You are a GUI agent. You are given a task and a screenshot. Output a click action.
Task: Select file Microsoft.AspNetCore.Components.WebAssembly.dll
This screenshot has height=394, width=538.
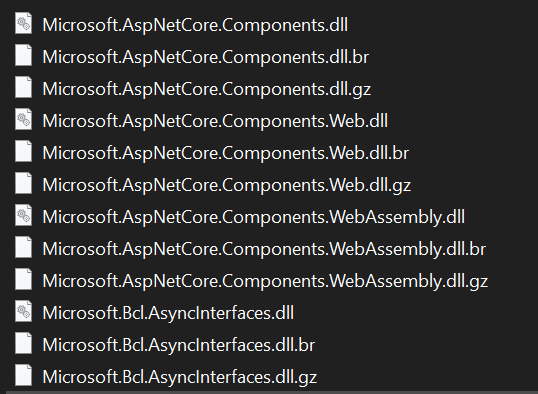(x=254, y=217)
